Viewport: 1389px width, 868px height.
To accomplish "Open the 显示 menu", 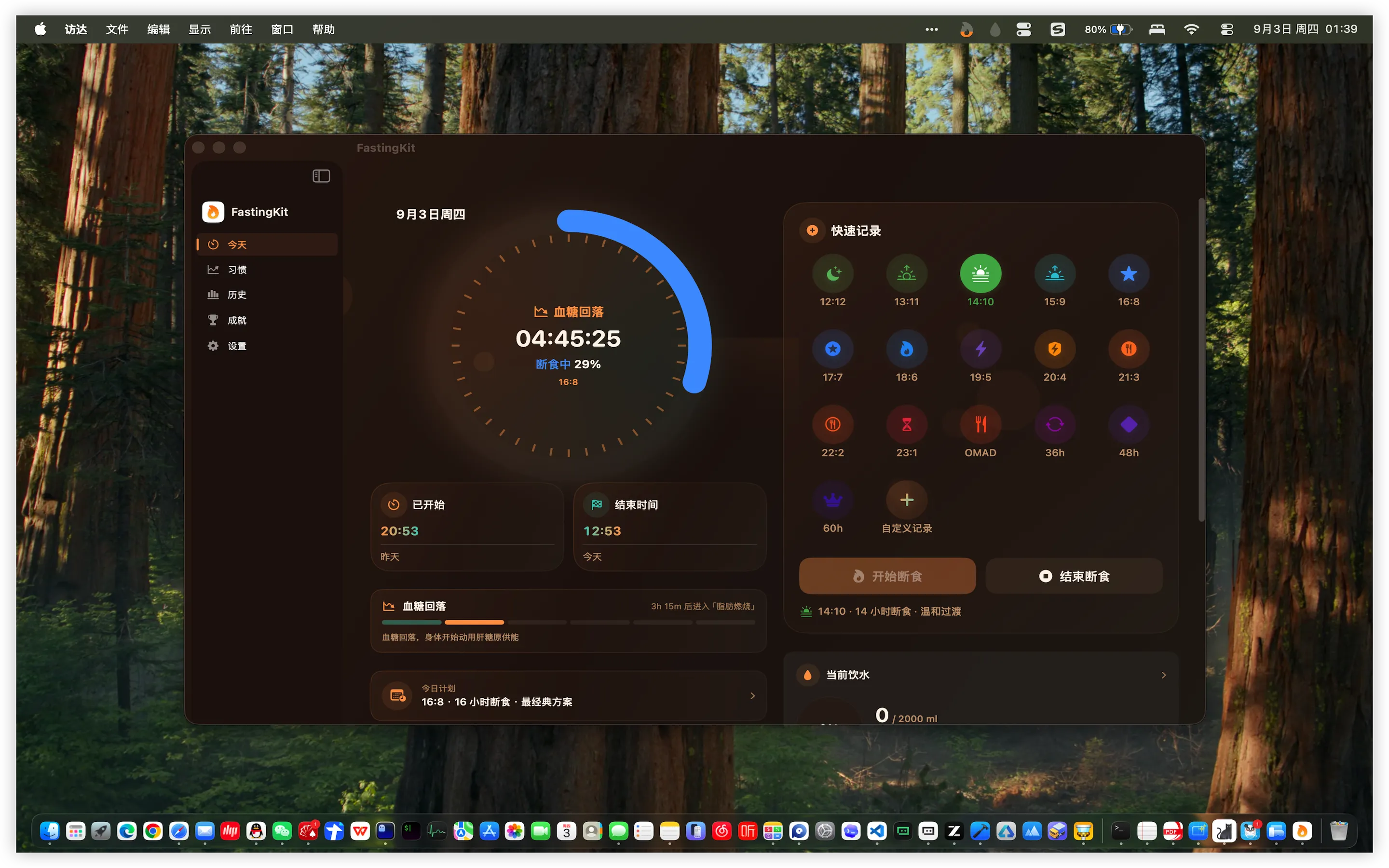I will [x=200, y=29].
